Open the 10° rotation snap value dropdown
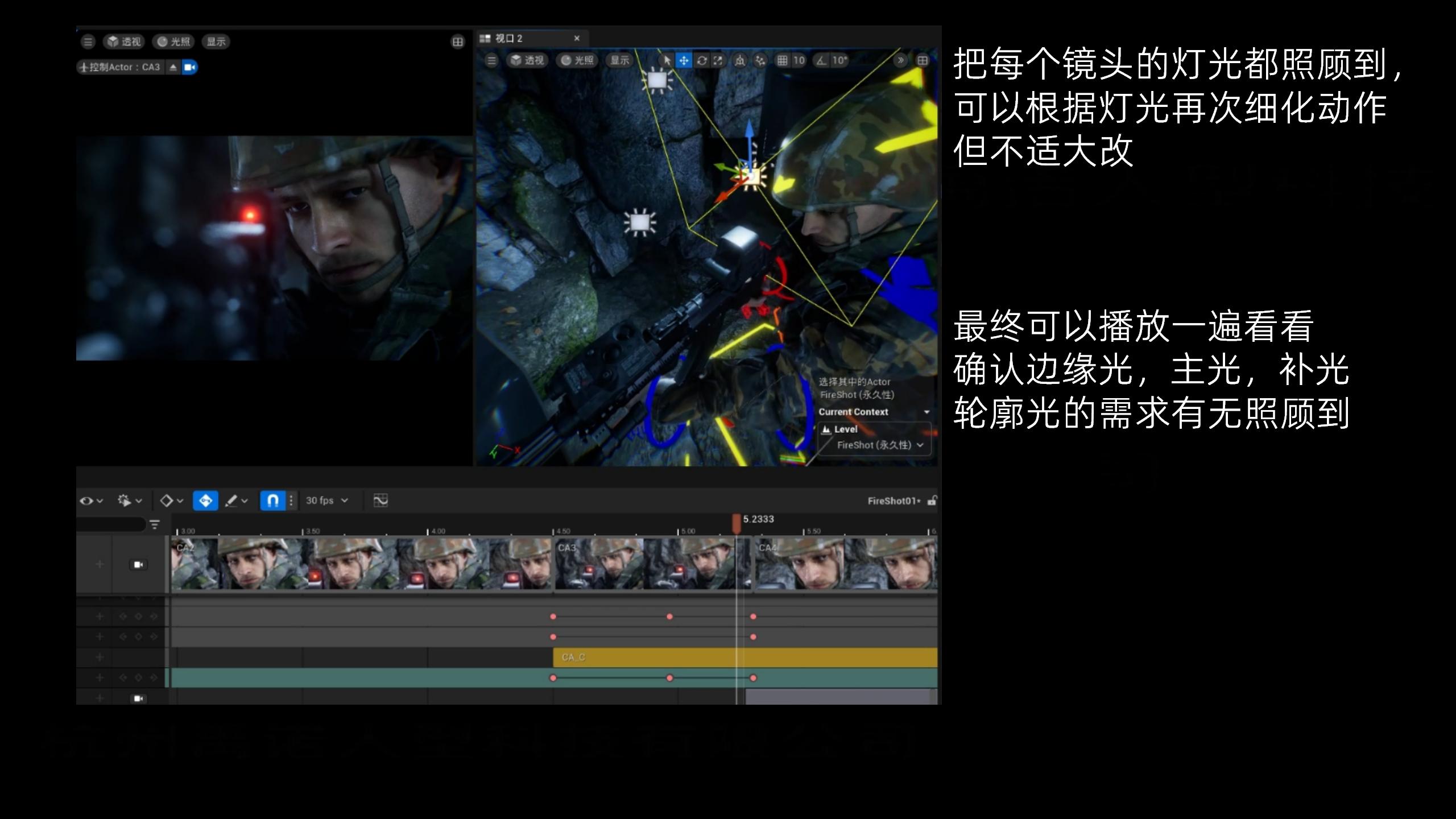 point(839,60)
